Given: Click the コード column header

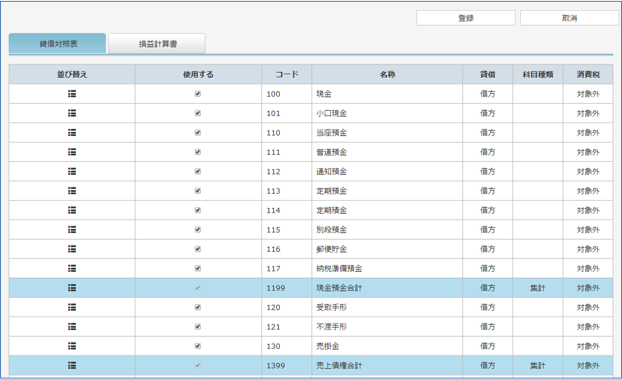Looking at the screenshot, I should 286,75.
